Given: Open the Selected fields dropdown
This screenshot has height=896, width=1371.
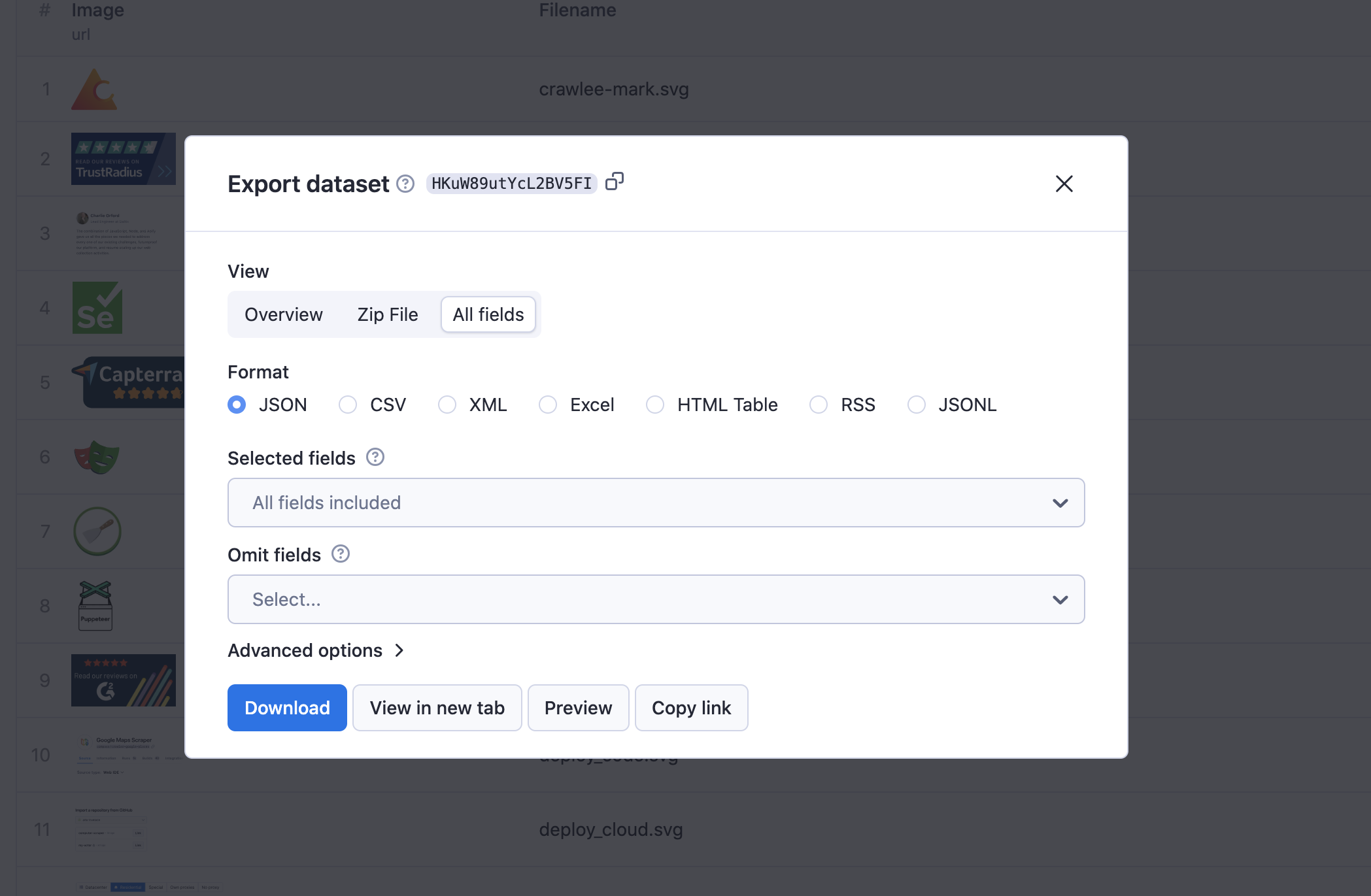Looking at the screenshot, I should point(656,503).
